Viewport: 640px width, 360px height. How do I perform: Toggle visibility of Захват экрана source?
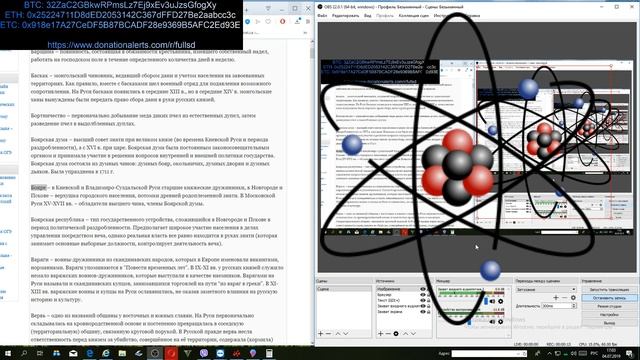pos(423,312)
